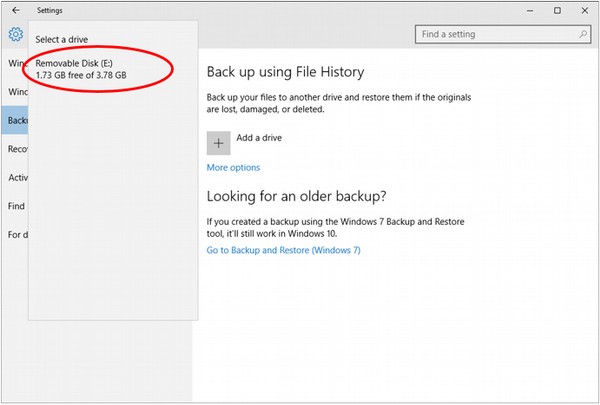
Task: Open the Activation item in sidebar
Action: [16, 178]
